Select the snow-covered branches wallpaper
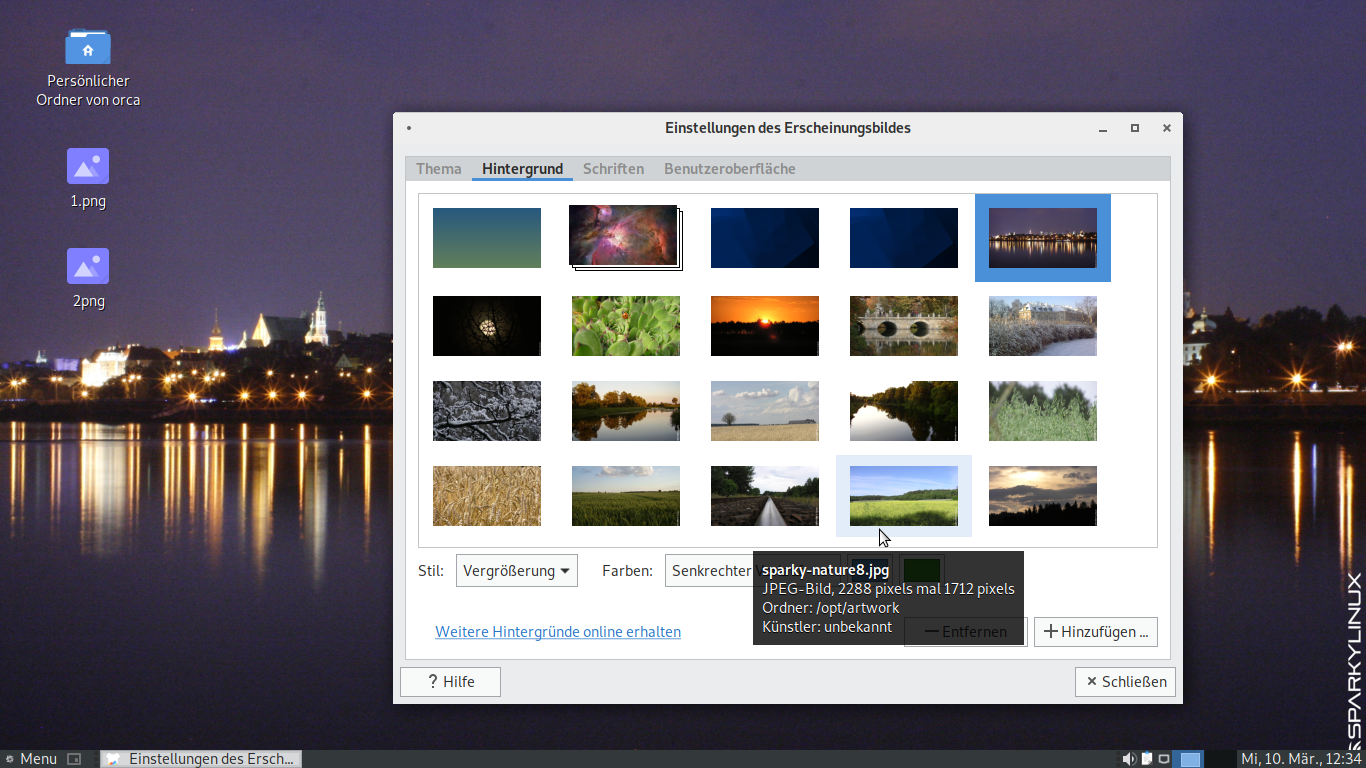The image size is (1366, 768). pyautogui.click(x=487, y=411)
